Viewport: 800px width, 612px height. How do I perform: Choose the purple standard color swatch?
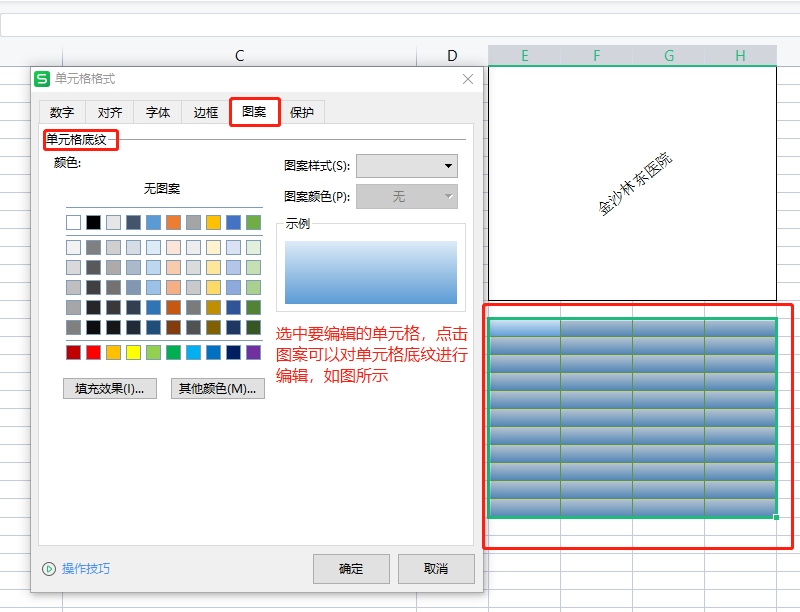(254, 352)
